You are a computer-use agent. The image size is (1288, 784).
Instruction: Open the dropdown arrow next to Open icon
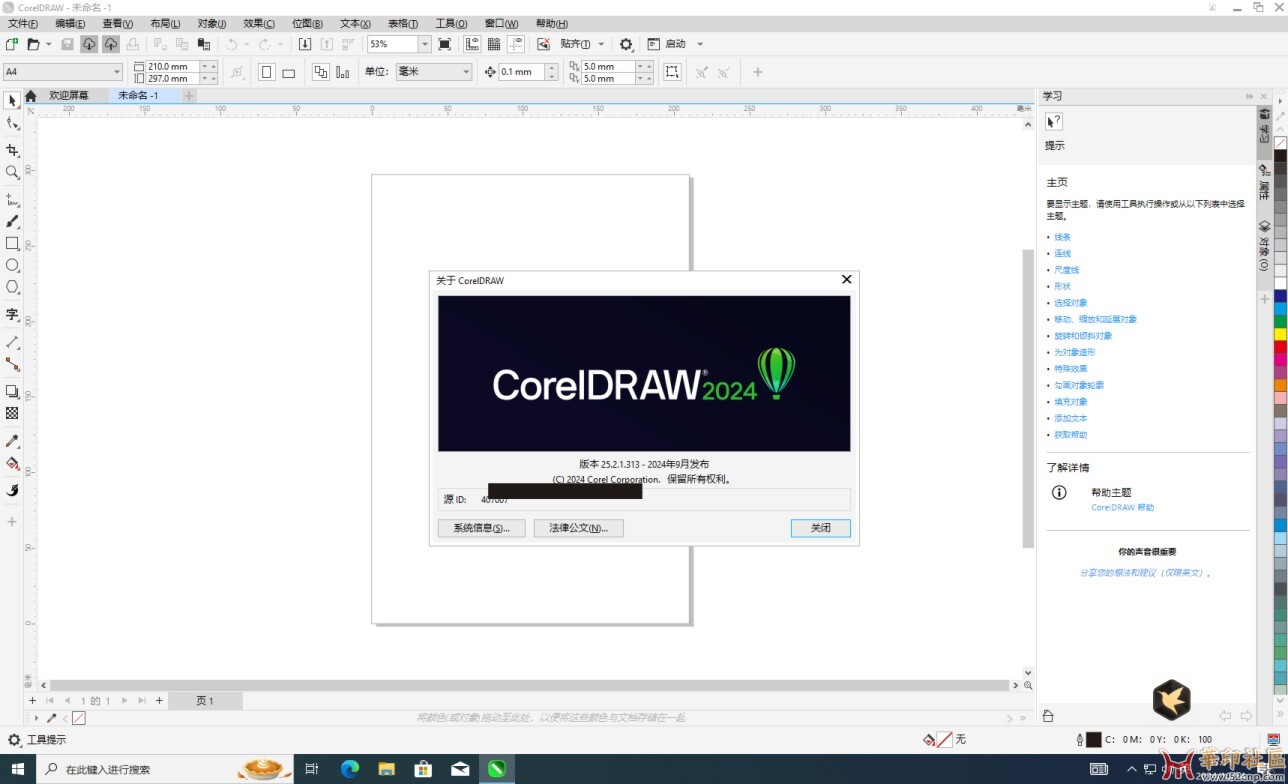click(48, 44)
